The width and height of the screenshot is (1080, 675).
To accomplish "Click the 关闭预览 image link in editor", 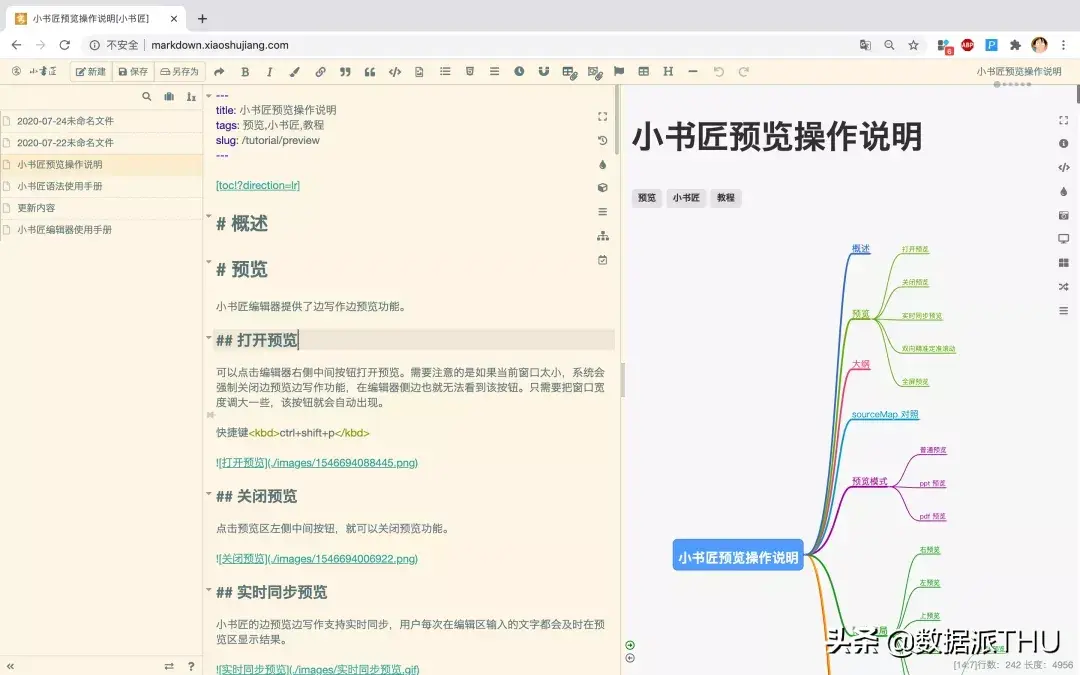I will click(317, 559).
